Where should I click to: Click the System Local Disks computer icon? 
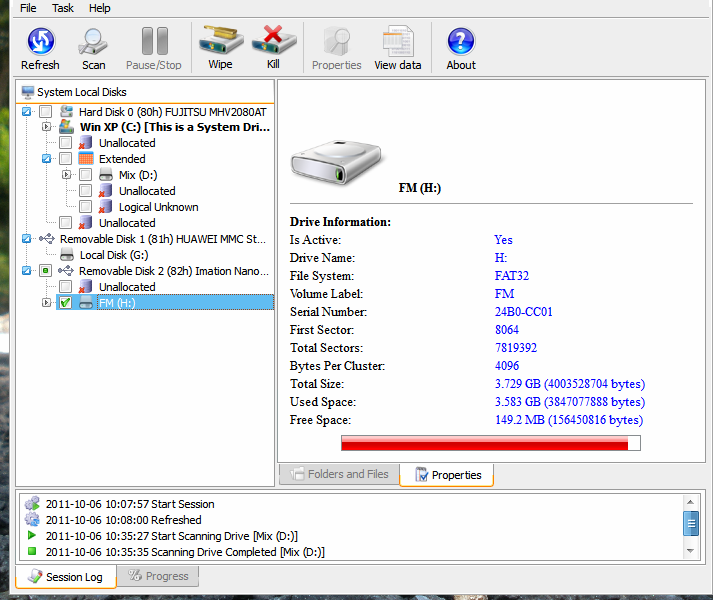(27, 92)
